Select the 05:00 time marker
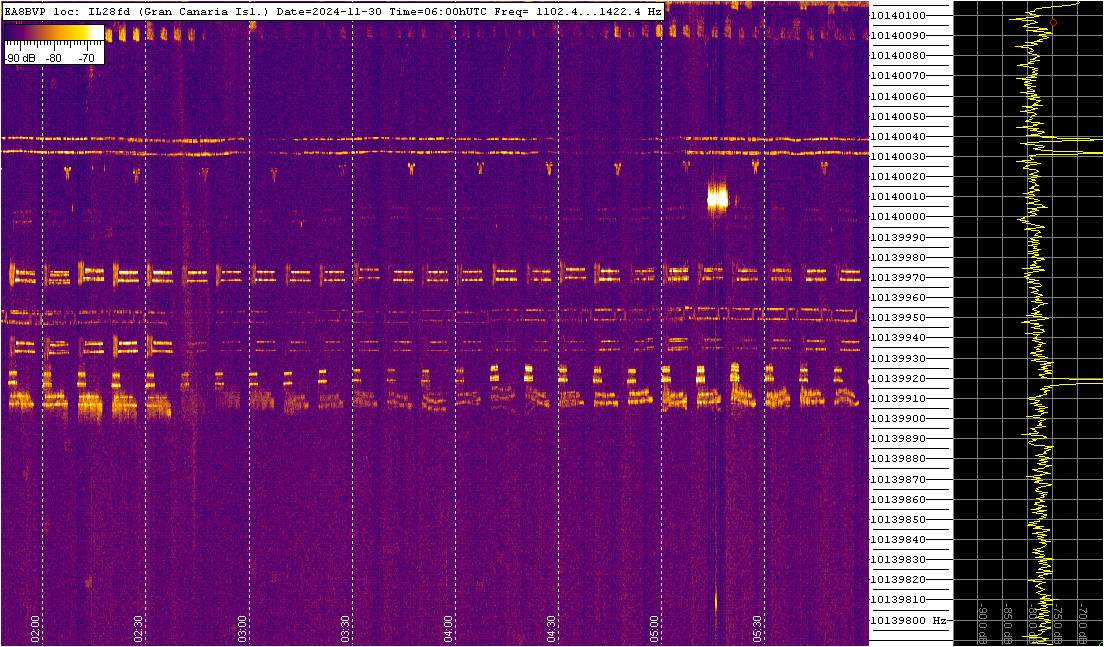 [x=655, y=628]
